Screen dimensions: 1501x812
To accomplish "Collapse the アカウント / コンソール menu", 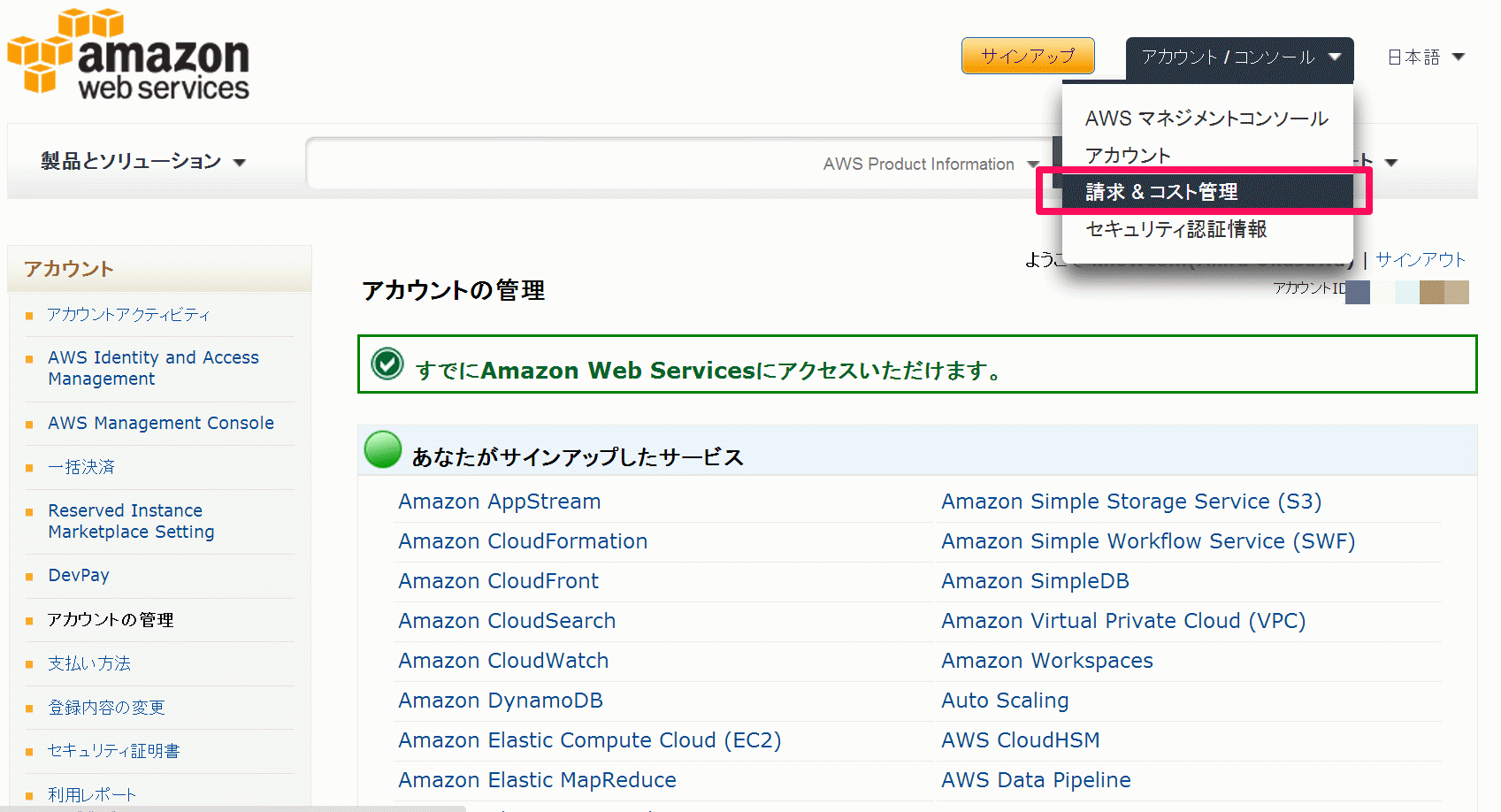I will coord(1239,57).
